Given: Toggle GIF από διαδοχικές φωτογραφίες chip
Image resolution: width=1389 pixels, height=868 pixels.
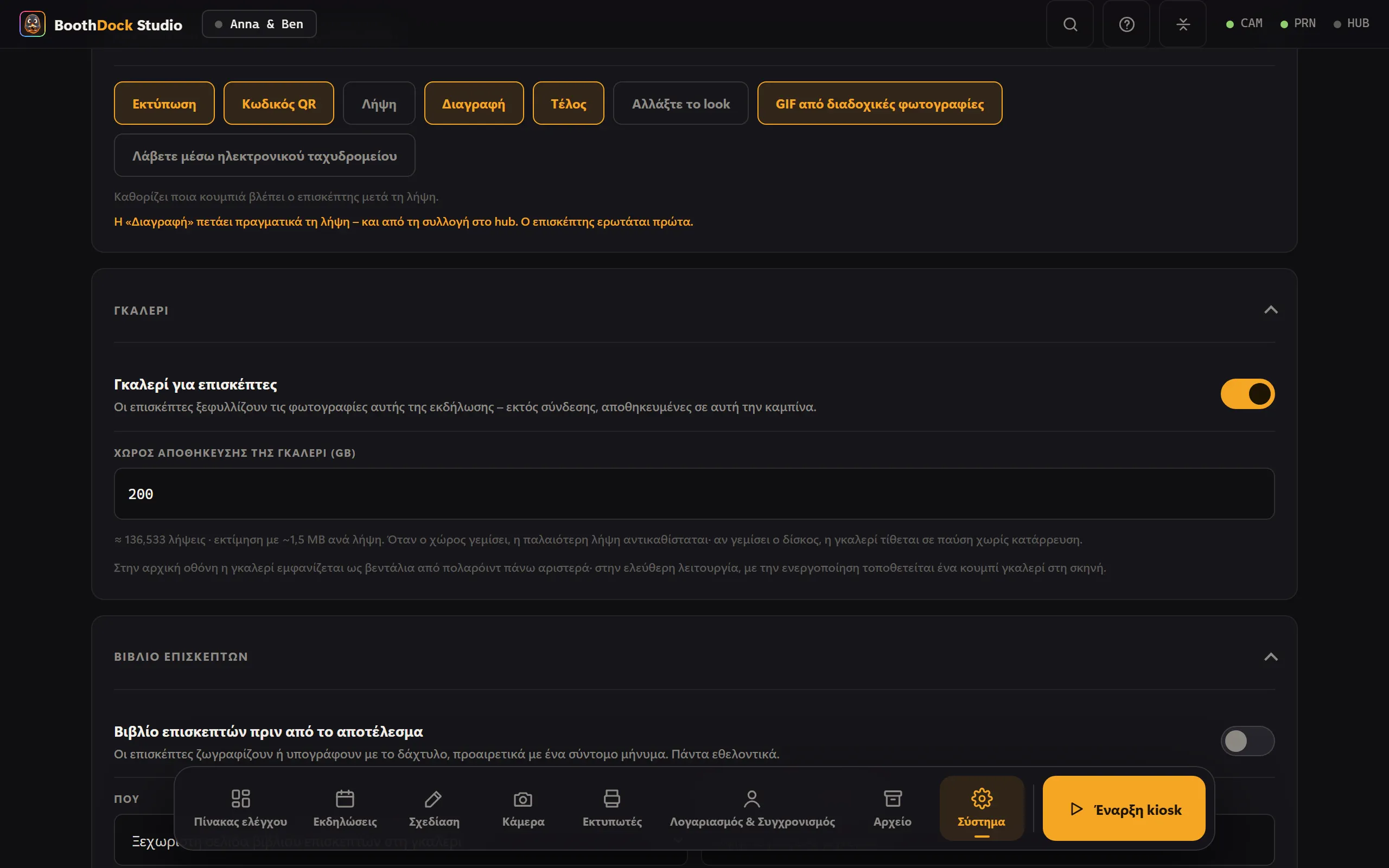Looking at the screenshot, I should (x=880, y=103).
